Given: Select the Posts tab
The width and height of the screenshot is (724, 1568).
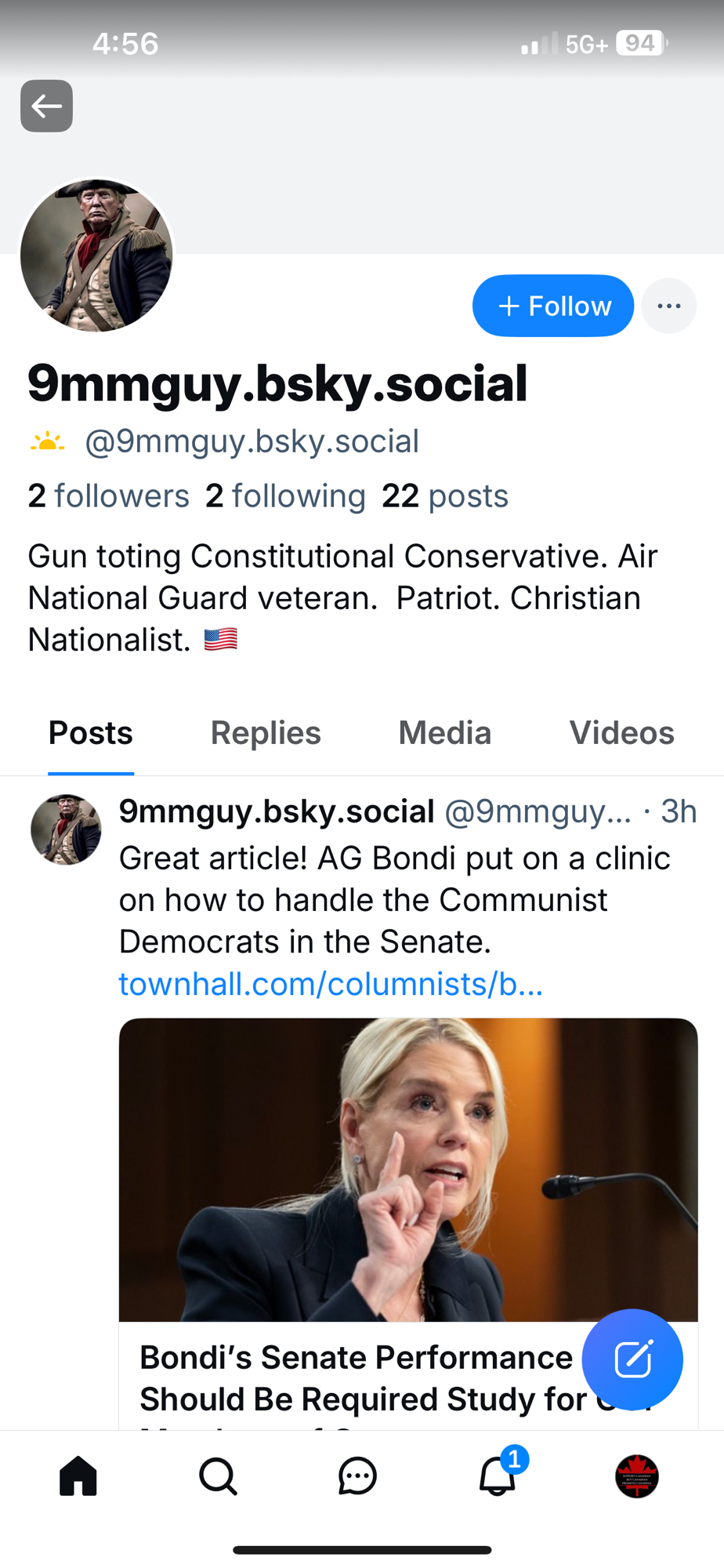Looking at the screenshot, I should coord(91,734).
